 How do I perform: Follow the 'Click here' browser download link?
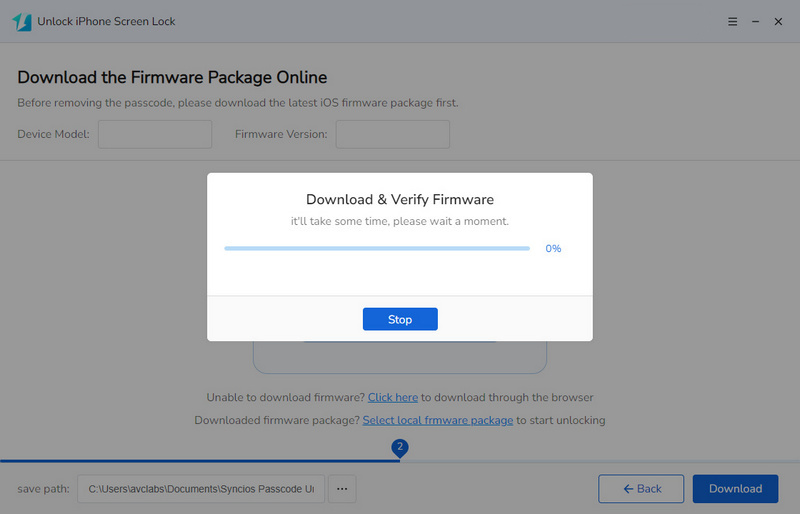click(392, 397)
